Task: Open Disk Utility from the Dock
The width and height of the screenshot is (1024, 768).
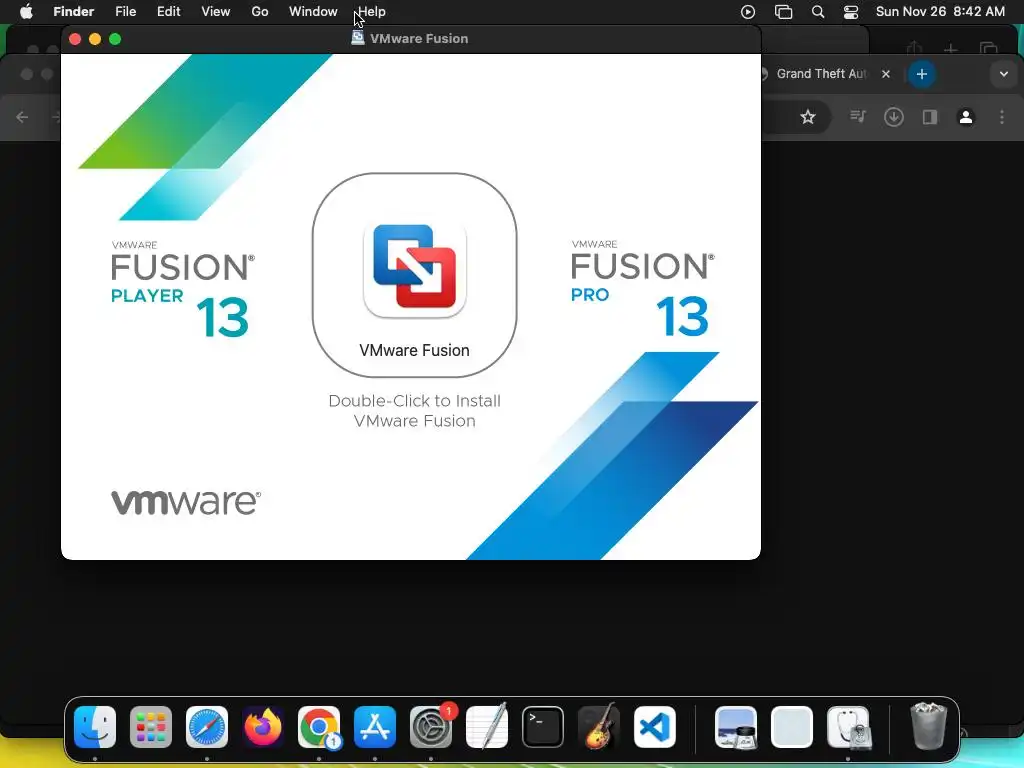Action: [848, 727]
